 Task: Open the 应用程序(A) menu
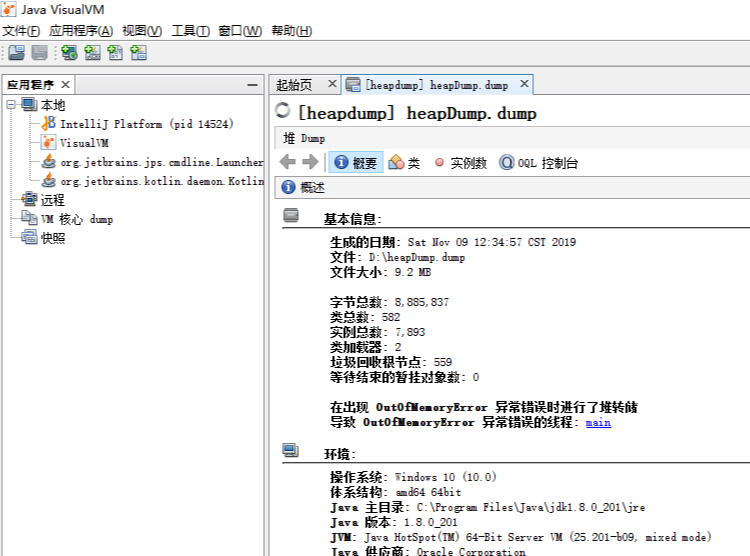[x=81, y=31]
